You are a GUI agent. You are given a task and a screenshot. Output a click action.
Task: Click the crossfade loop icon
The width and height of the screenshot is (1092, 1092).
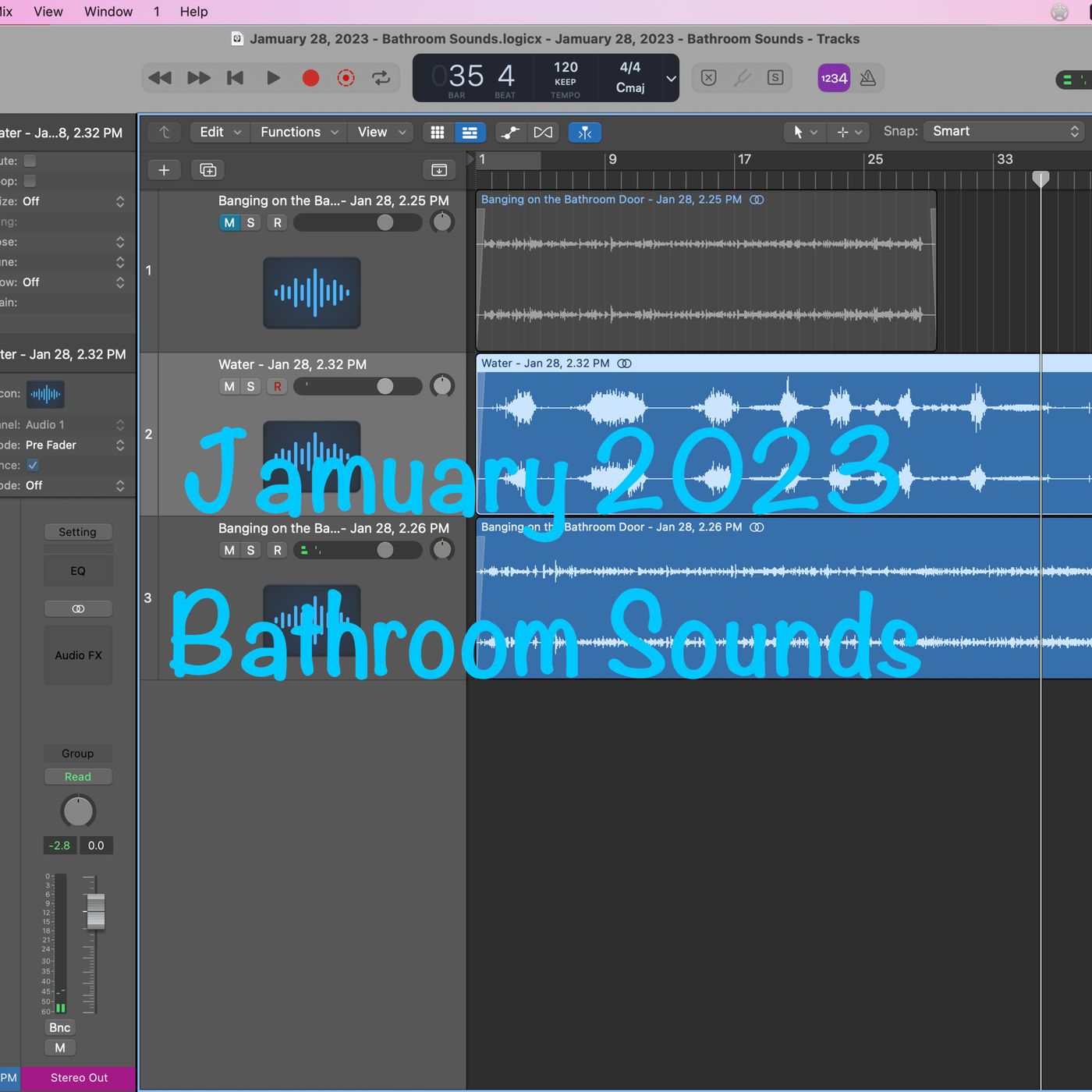[544, 132]
